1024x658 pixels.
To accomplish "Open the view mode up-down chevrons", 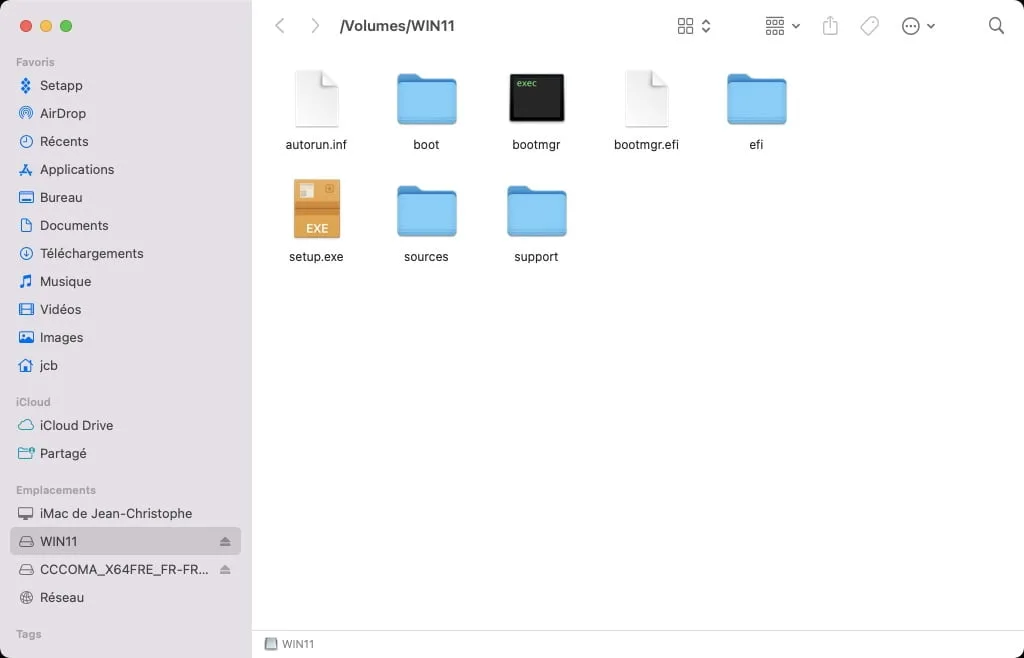I will [x=706, y=26].
